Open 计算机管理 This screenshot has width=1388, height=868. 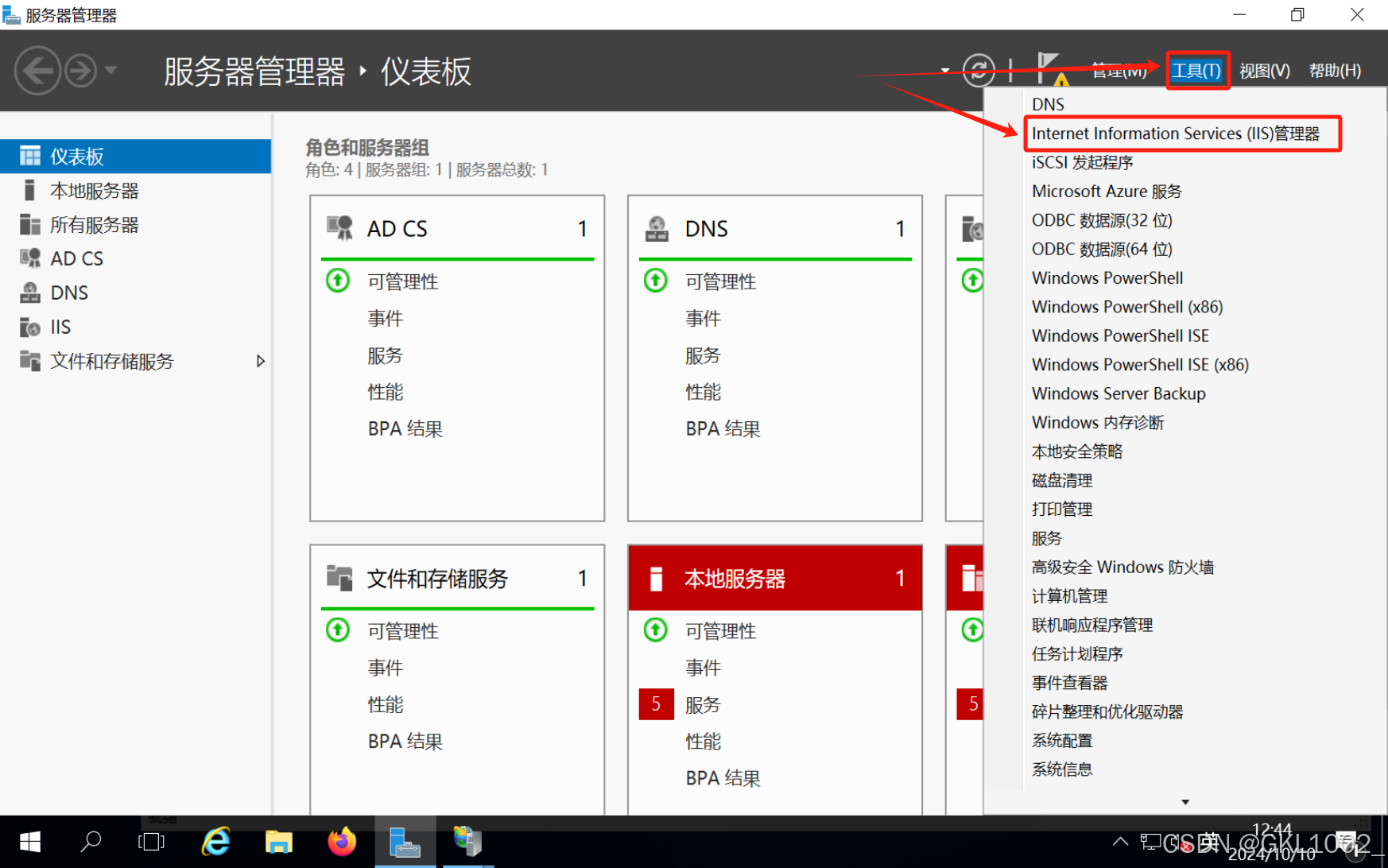click(1069, 596)
